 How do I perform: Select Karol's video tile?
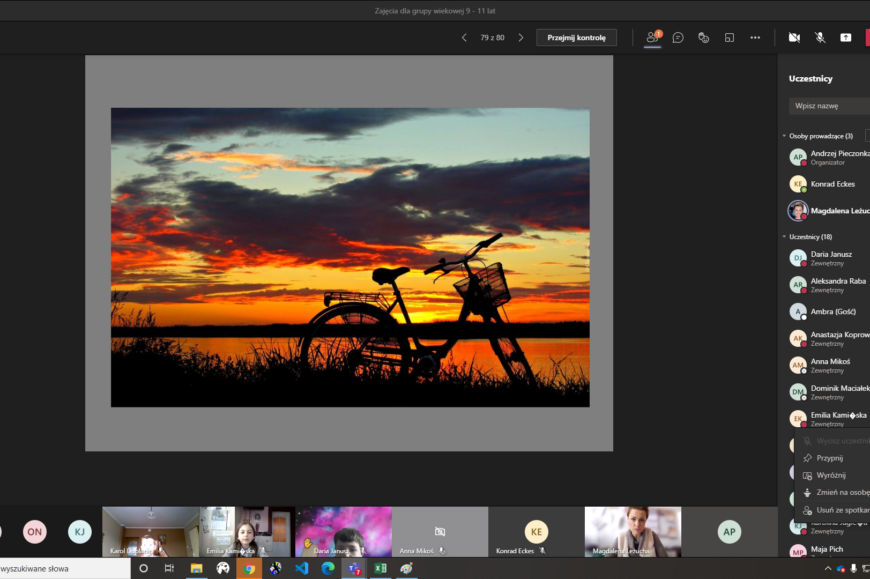point(150,532)
